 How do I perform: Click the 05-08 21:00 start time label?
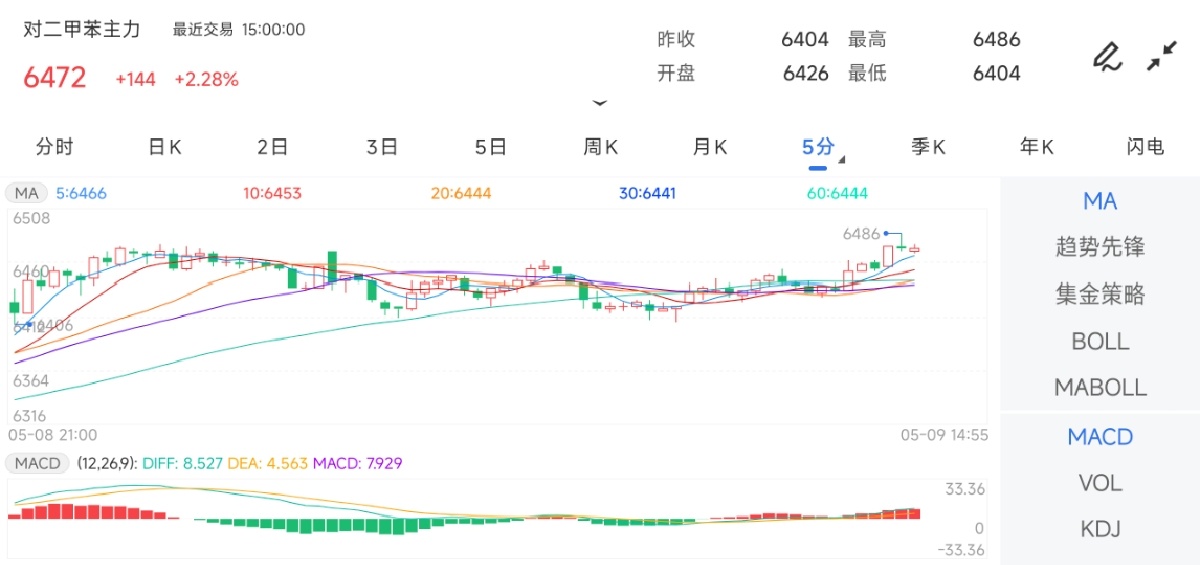coord(53,435)
